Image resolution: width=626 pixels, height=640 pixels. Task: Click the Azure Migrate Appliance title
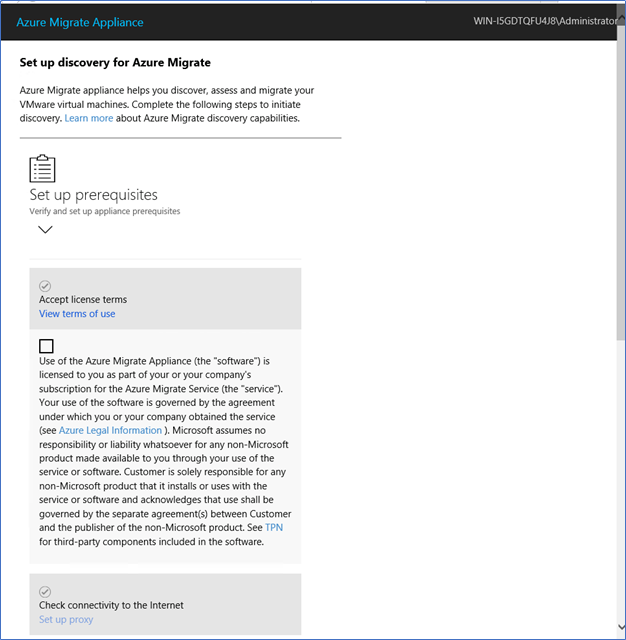[x=80, y=22]
